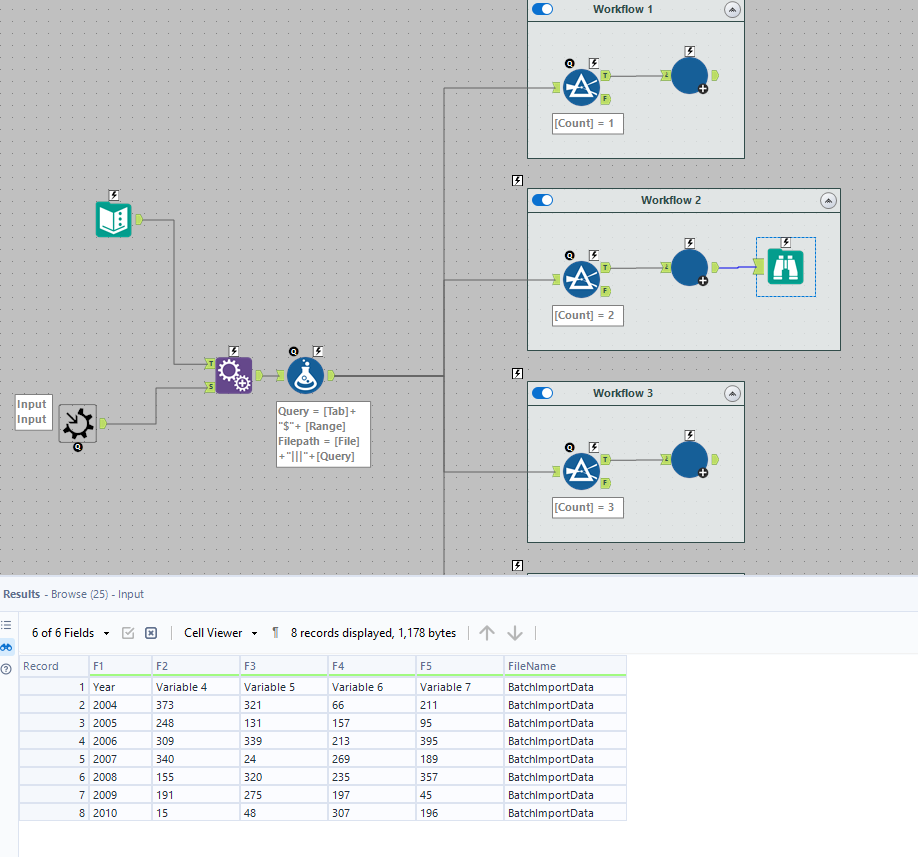This screenshot has height=857, width=918.
Task: Click the F5 column header
Action: 460,666
